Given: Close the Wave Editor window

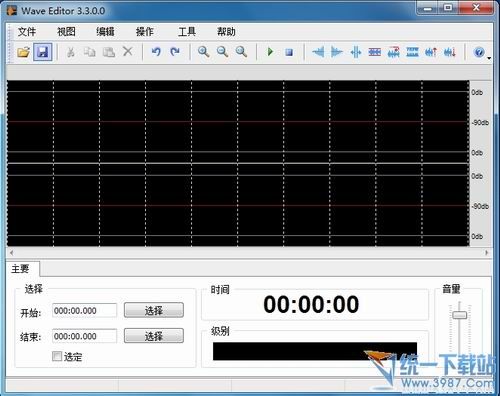Looking at the screenshot, I should [476, 8].
